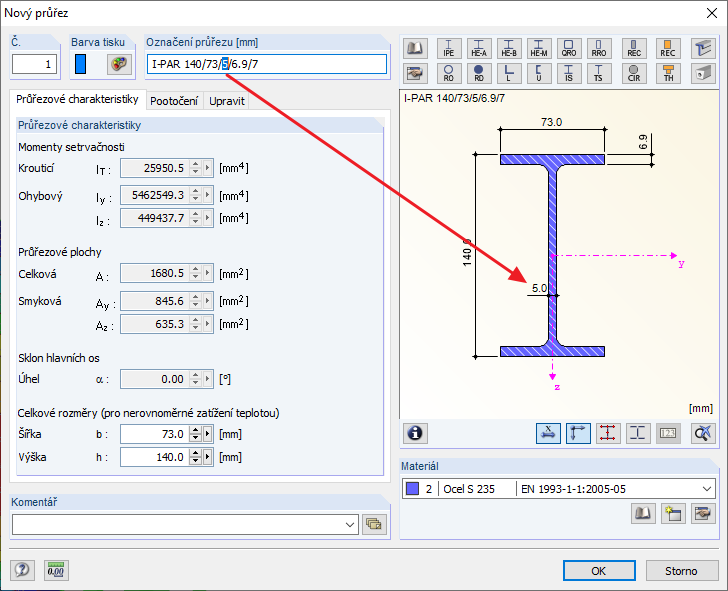The width and height of the screenshot is (728, 591).
Task: Switch to the Pootočení tab
Action: pos(174,101)
